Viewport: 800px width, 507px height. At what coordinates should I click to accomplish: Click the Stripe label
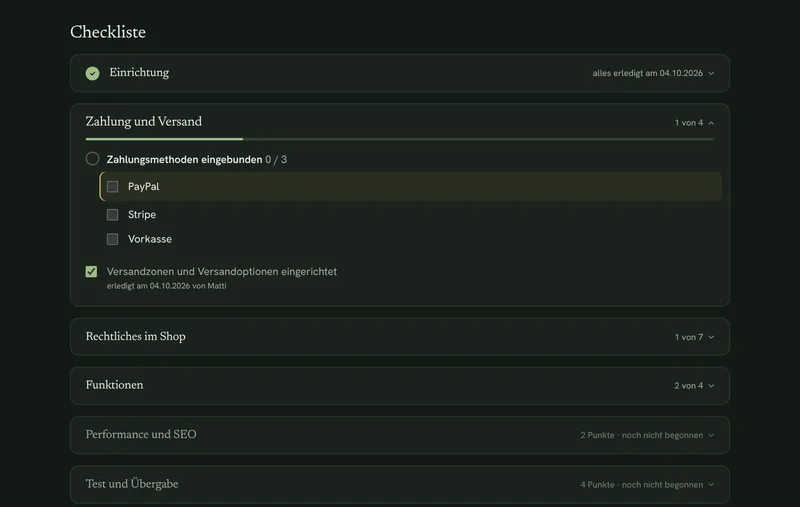[x=142, y=215]
